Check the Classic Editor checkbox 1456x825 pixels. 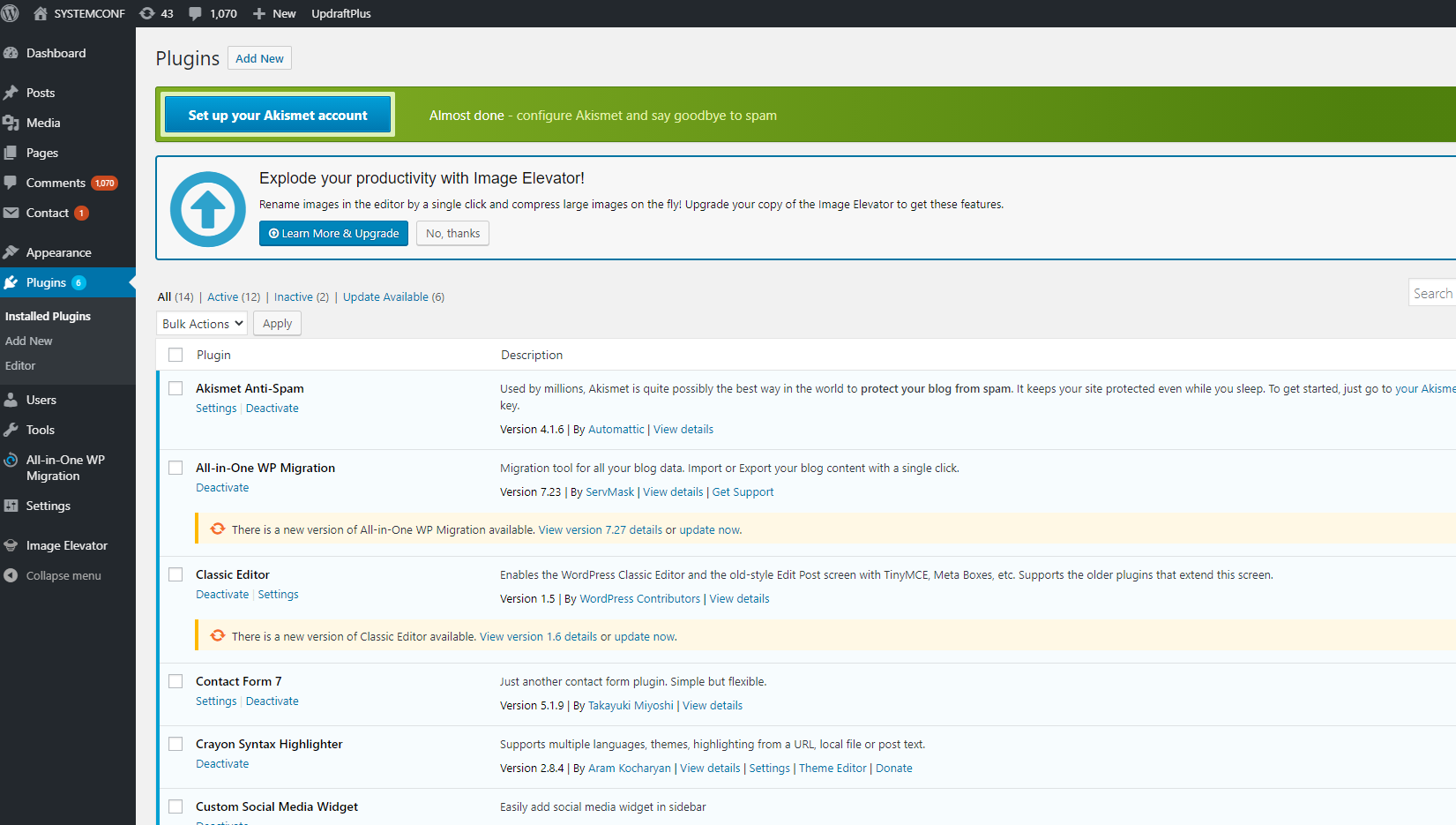pos(175,574)
